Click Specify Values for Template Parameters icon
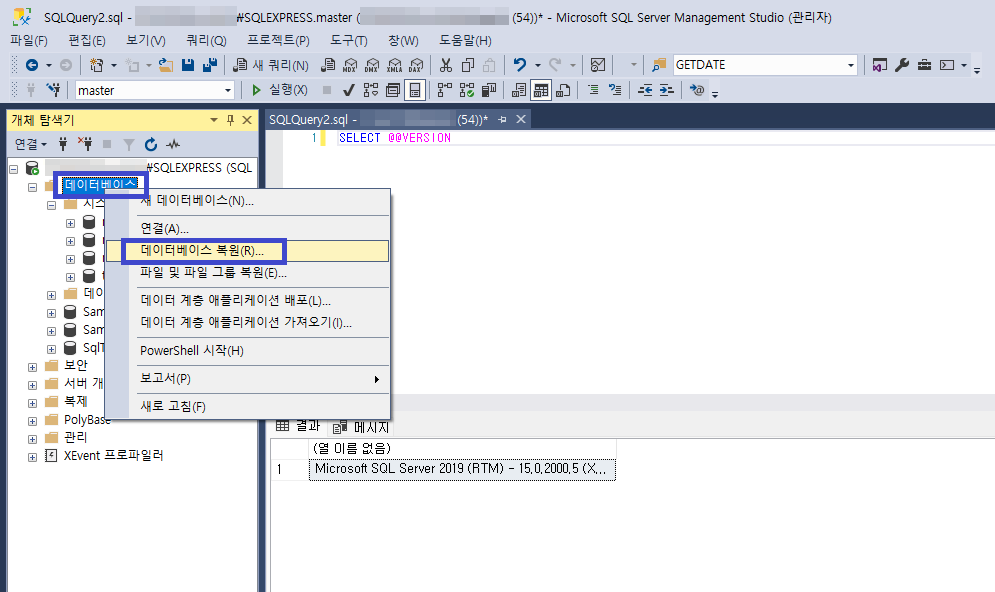The width and height of the screenshot is (995, 592). coord(697,90)
